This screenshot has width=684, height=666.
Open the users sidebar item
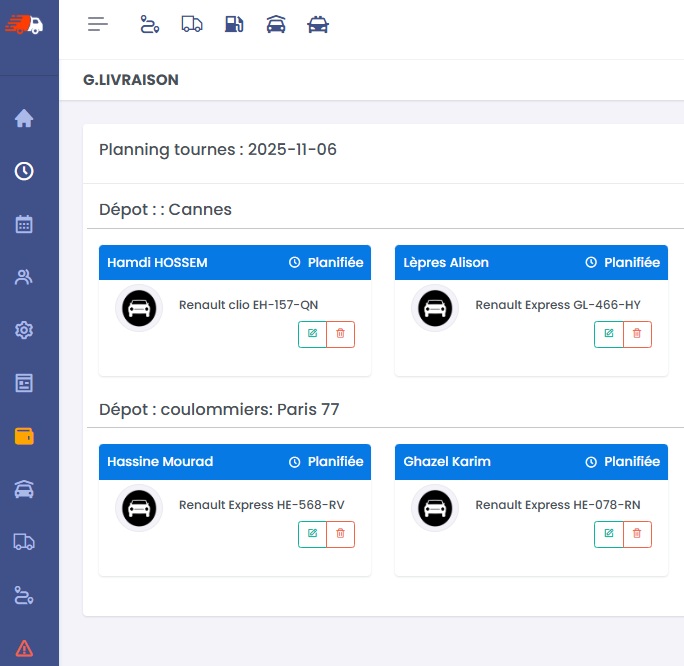point(24,277)
